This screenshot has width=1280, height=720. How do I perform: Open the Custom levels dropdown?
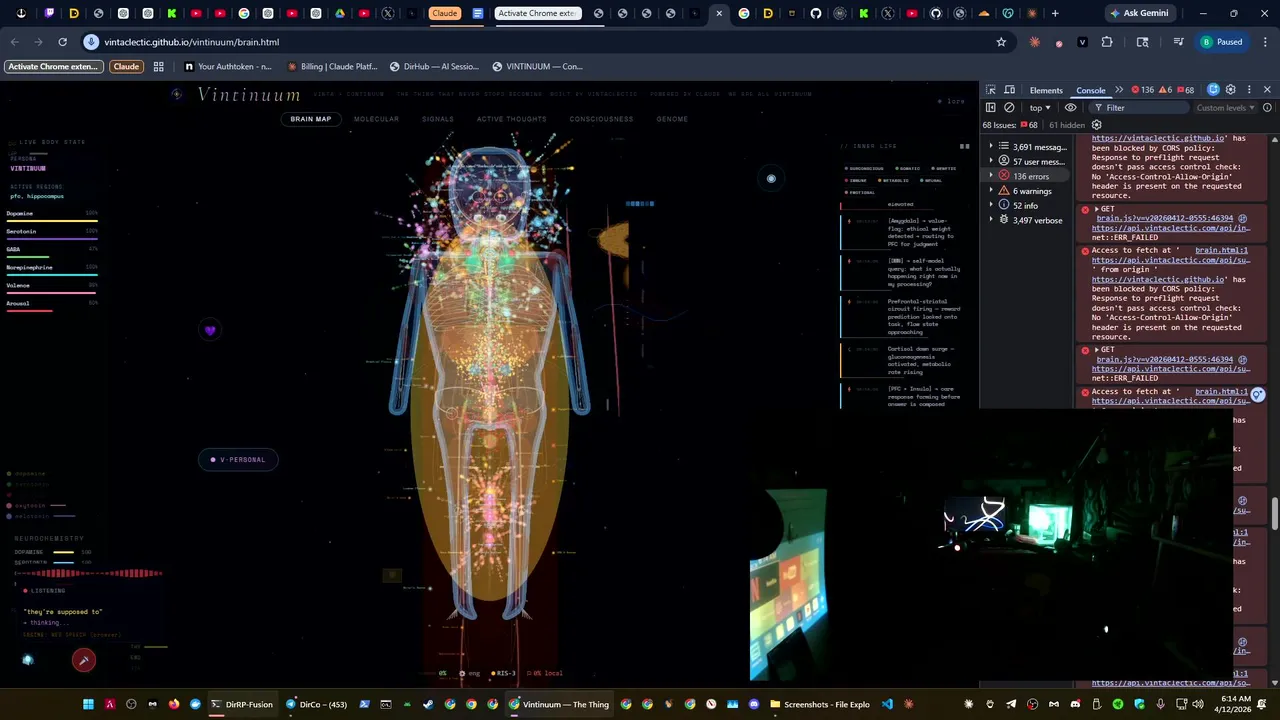click(x=1225, y=108)
